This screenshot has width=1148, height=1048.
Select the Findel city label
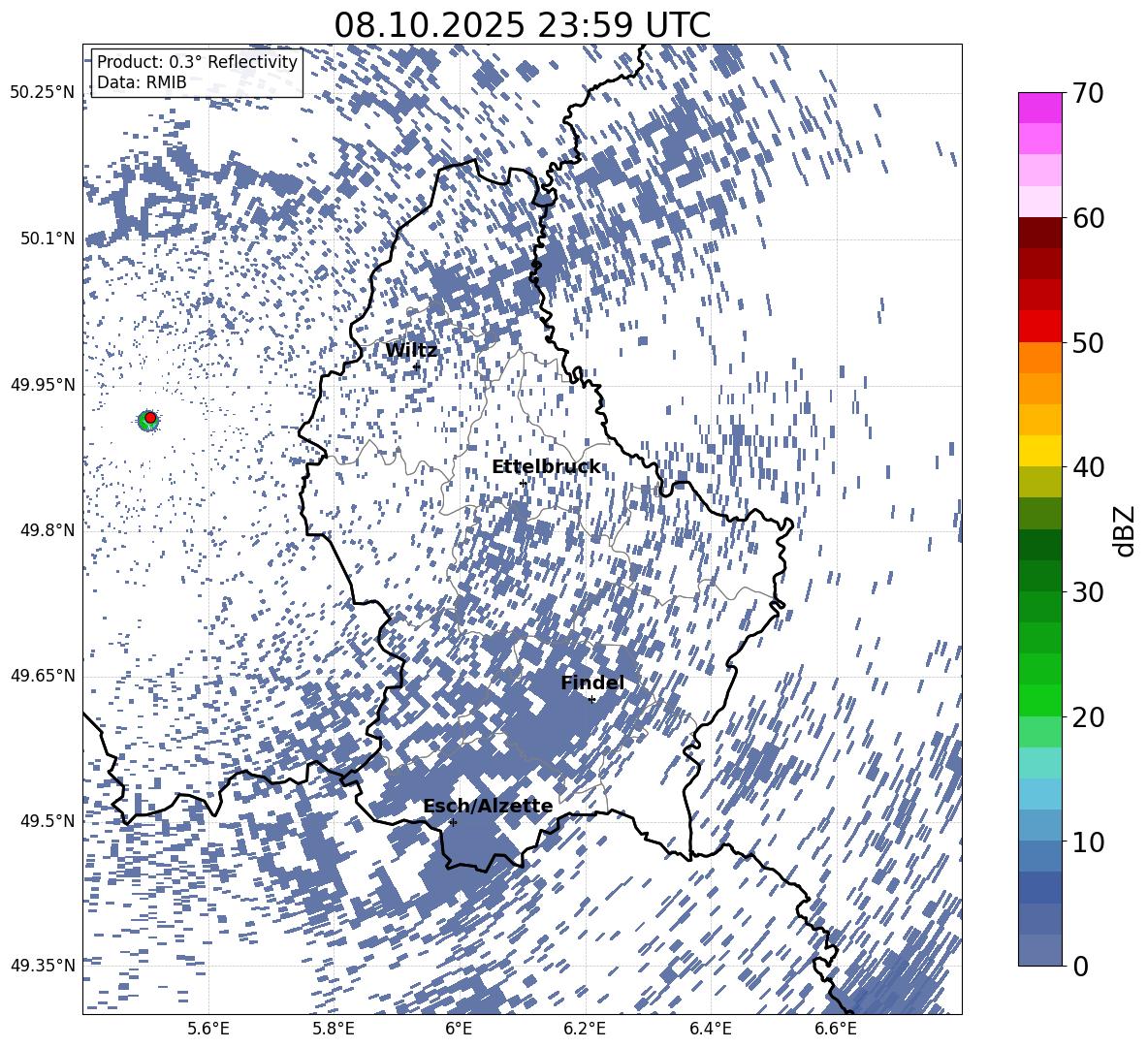[x=592, y=683]
